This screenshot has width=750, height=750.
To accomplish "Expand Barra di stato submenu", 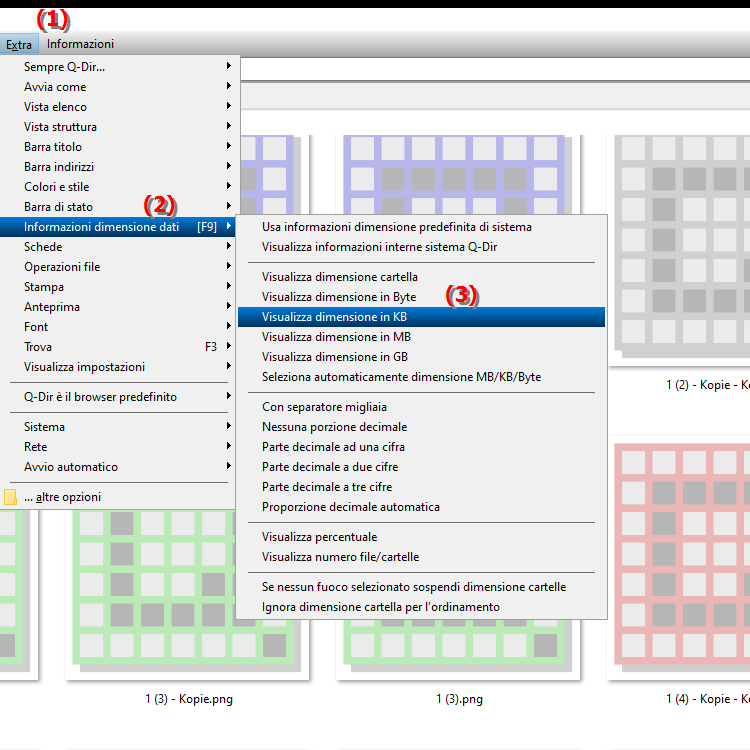I will 118,207.
